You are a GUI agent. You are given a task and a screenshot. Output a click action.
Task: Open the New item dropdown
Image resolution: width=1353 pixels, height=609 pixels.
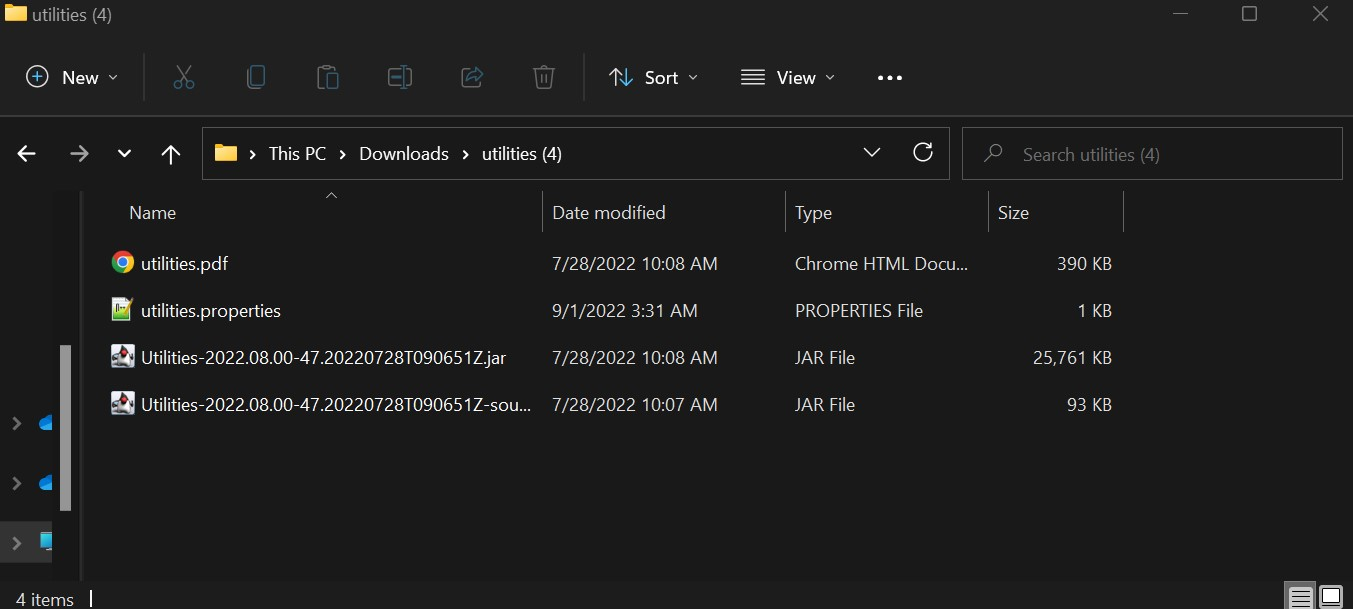tap(72, 78)
